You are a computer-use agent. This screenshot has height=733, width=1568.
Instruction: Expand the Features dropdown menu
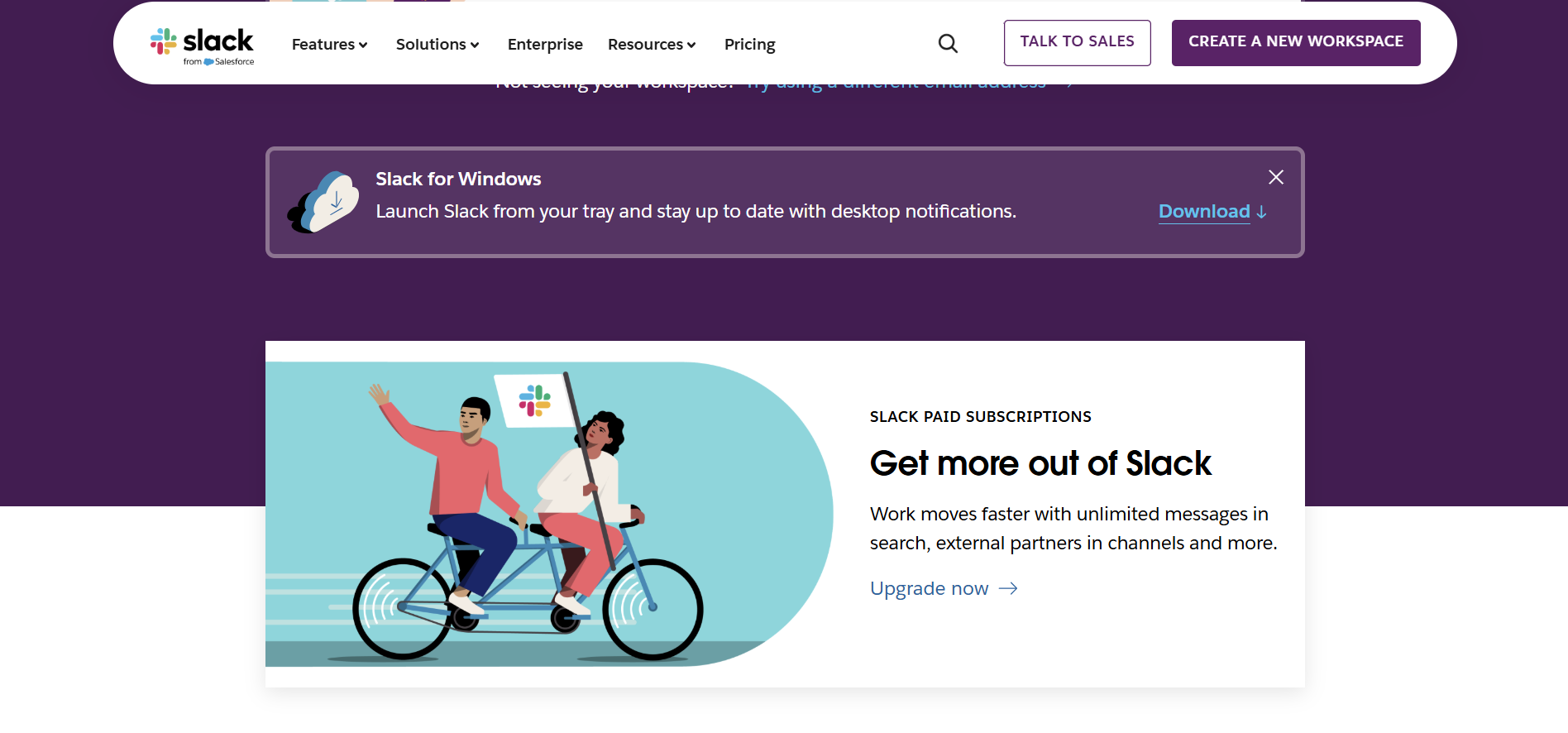pyautogui.click(x=329, y=45)
